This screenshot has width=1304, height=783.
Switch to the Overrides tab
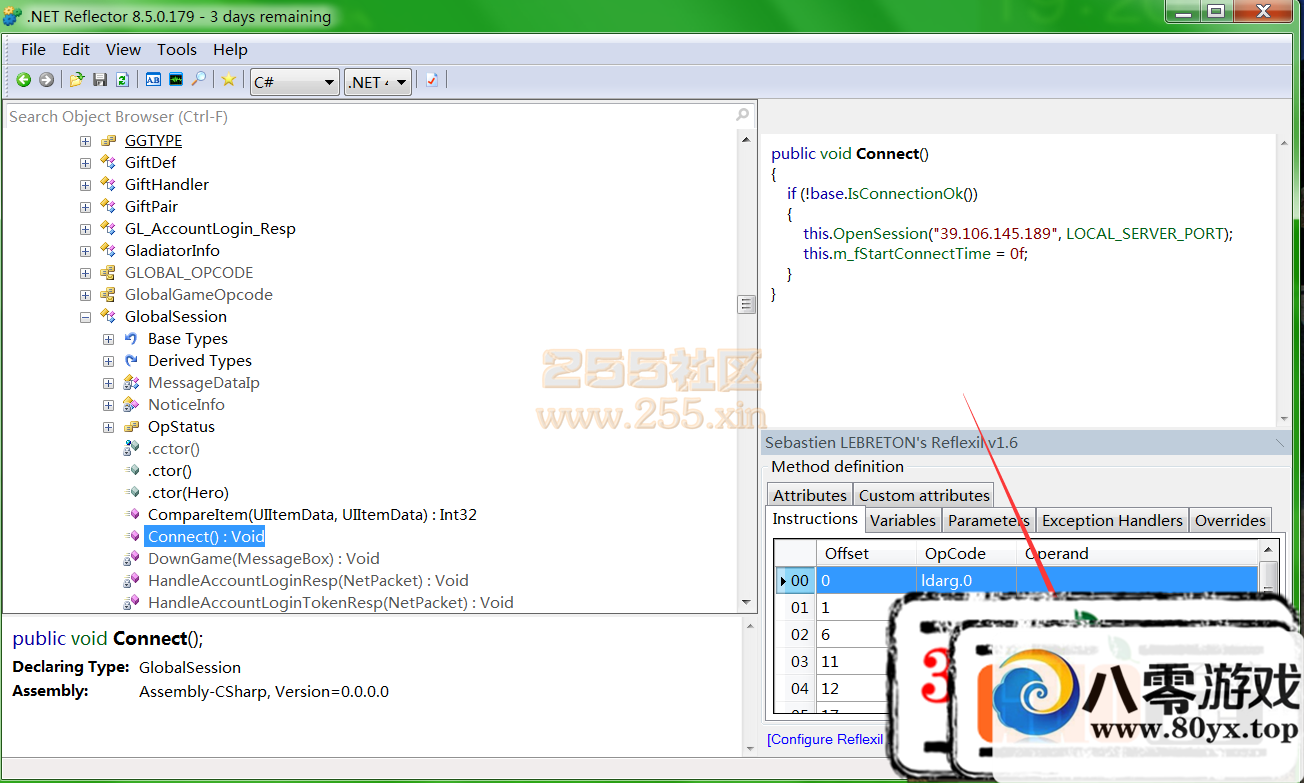point(1230,520)
